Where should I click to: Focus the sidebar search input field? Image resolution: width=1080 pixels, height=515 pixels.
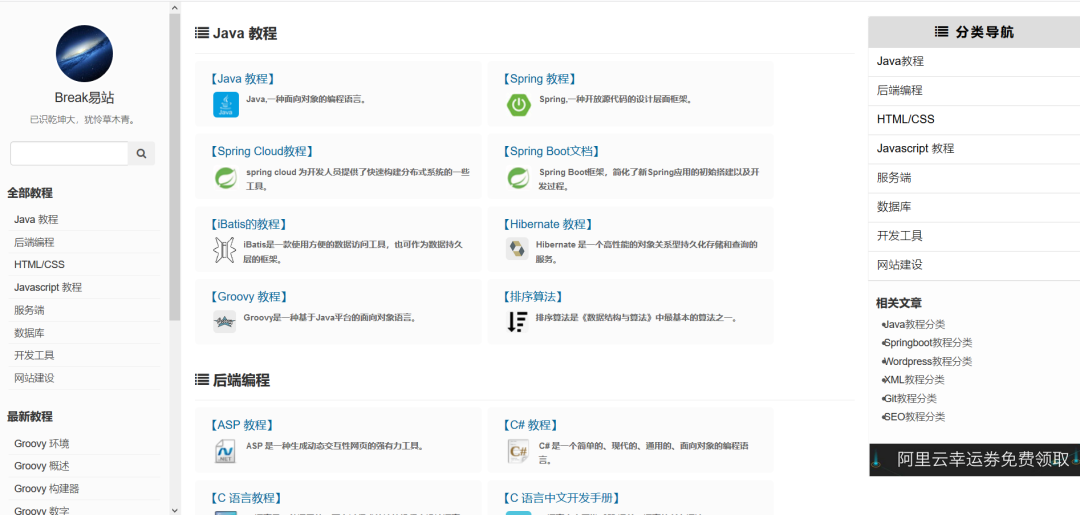[70, 154]
